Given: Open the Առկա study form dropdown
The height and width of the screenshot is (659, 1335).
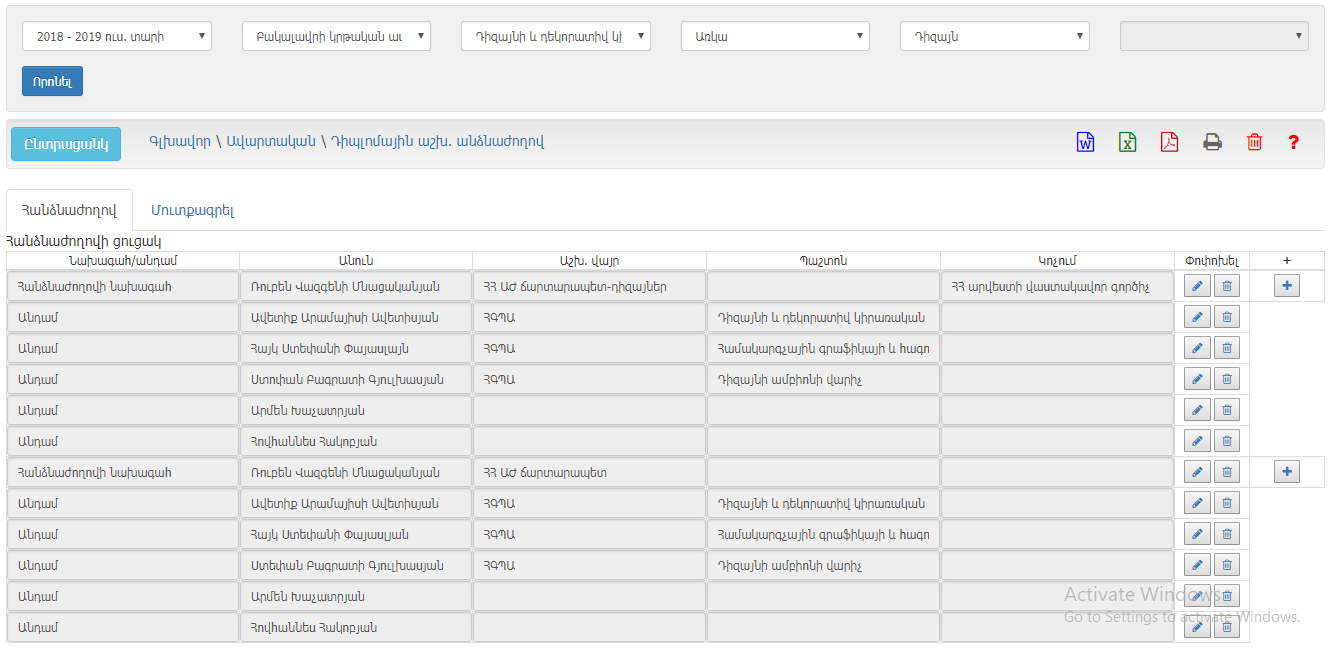Looking at the screenshot, I should pyautogui.click(x=775, y=37).
